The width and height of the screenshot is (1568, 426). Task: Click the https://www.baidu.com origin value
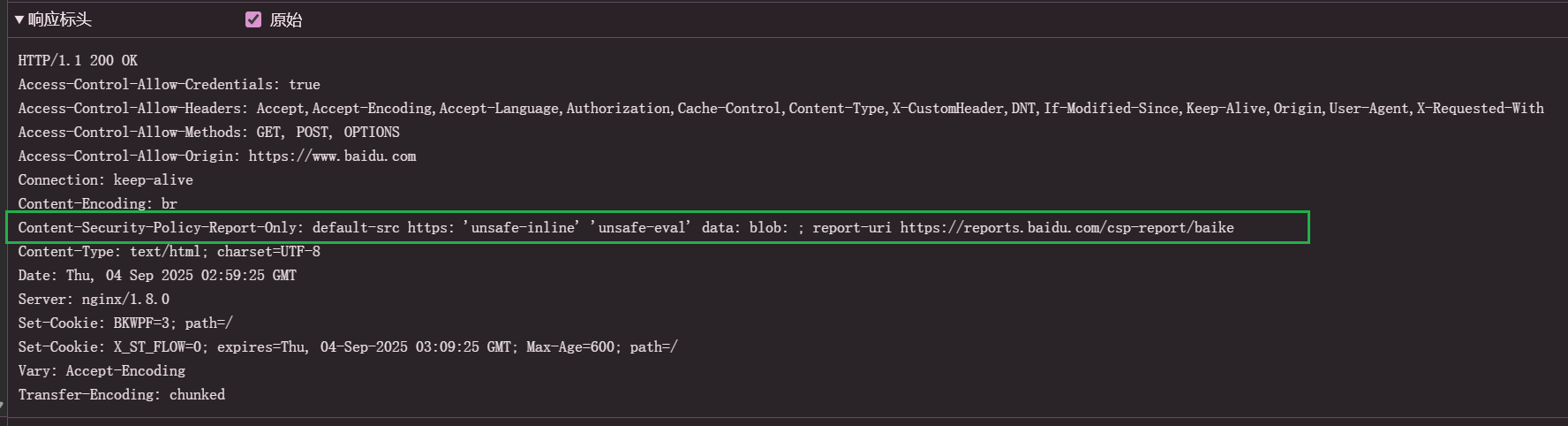[x=332, y=156]
